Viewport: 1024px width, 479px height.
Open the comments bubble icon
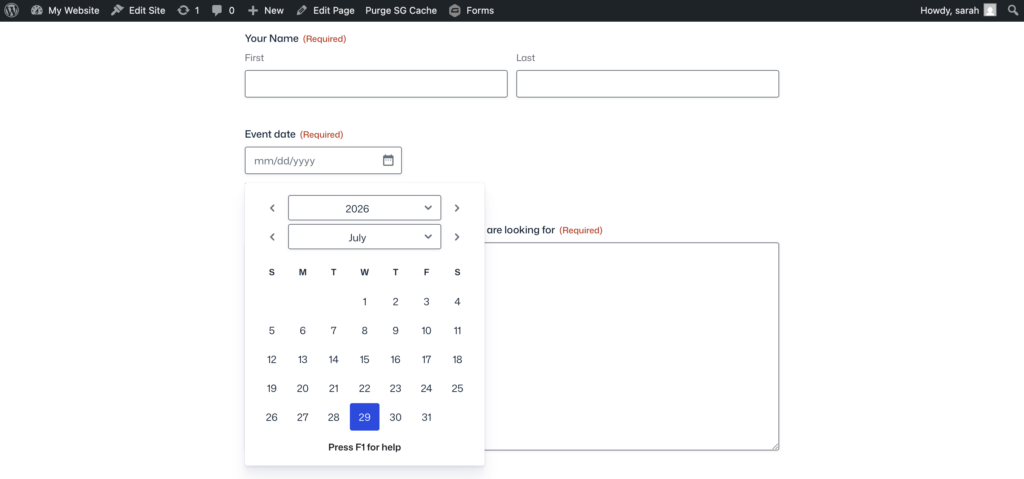pyautogui.click(x=217, y=11)
